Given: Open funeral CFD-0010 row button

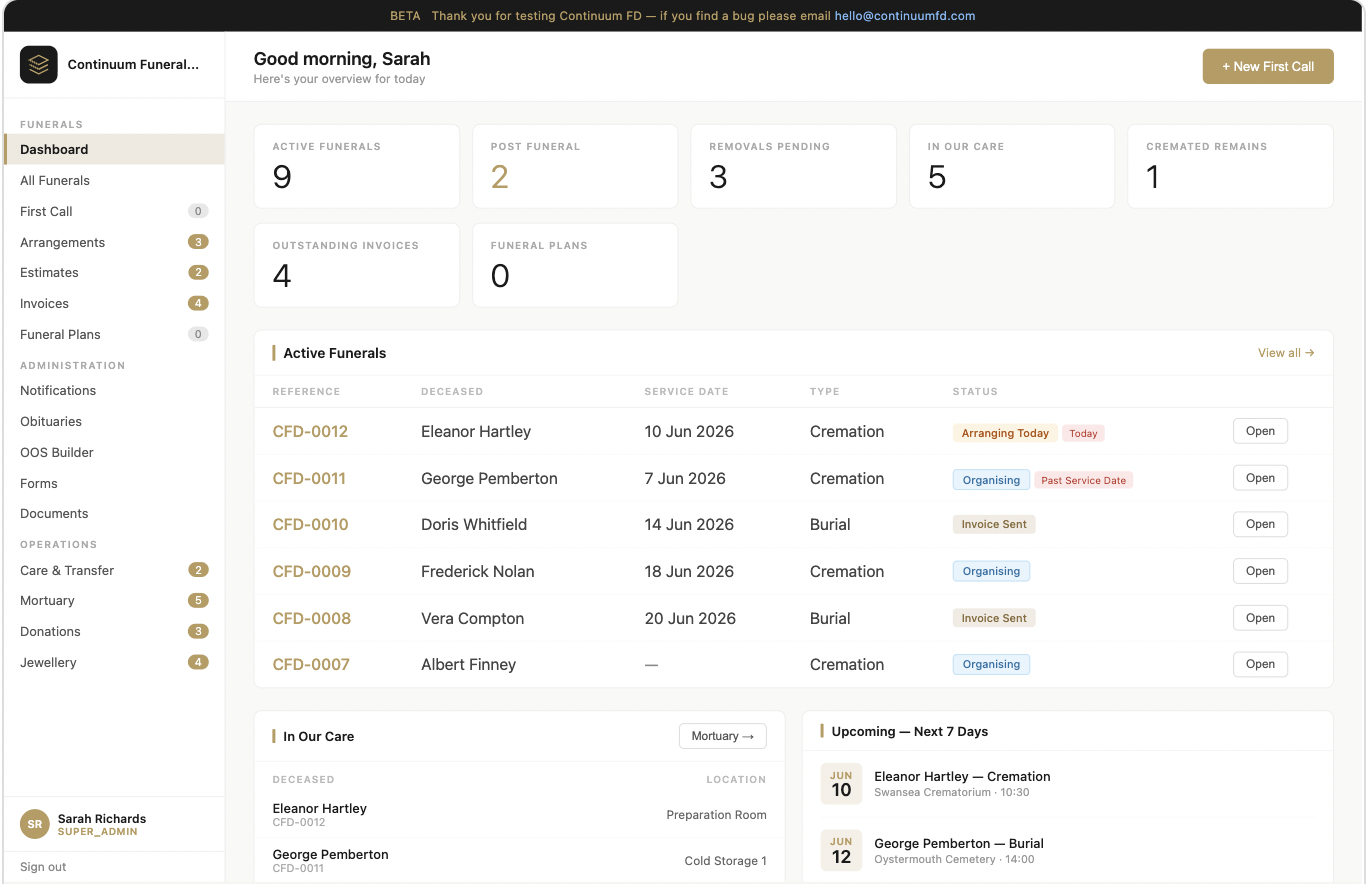Looking at the screenshot, I should (x=1260, y=524).
